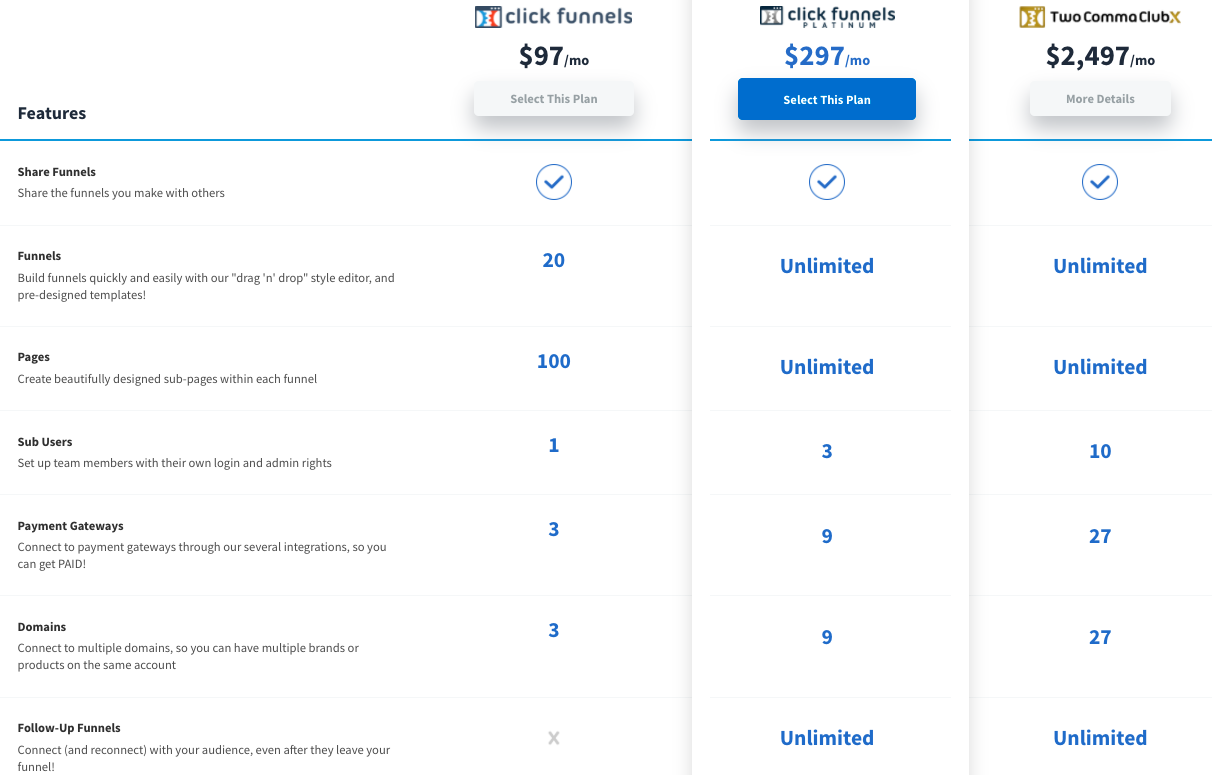Select This Plan for Platinum $297 tier
Image resolution: width=1212 pixels, height=775 pixels.
pyautogui.click(x=827, y=99)
